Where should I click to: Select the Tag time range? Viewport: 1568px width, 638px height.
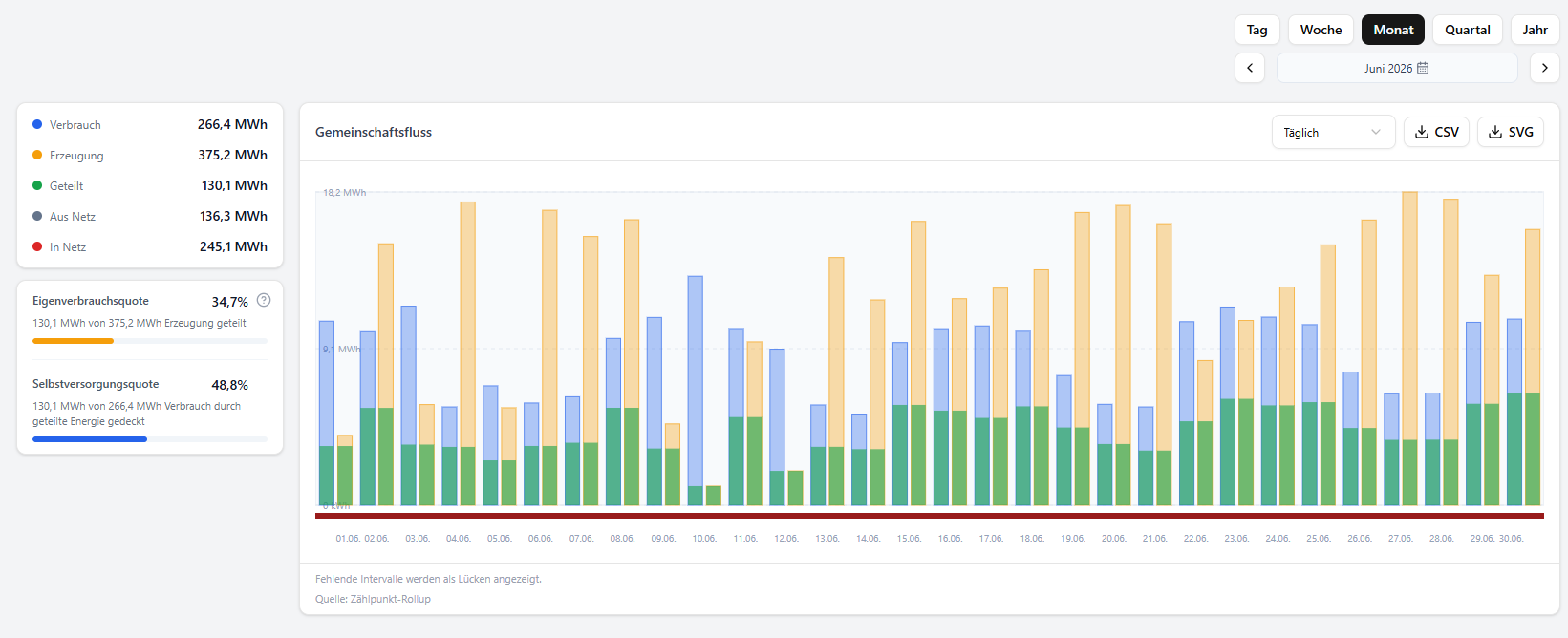[x=1257, y=30]
